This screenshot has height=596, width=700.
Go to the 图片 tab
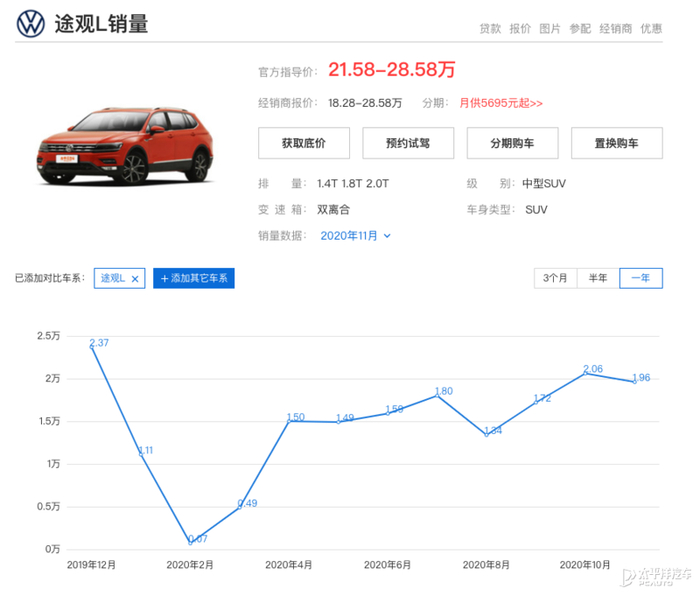[550, 29]
